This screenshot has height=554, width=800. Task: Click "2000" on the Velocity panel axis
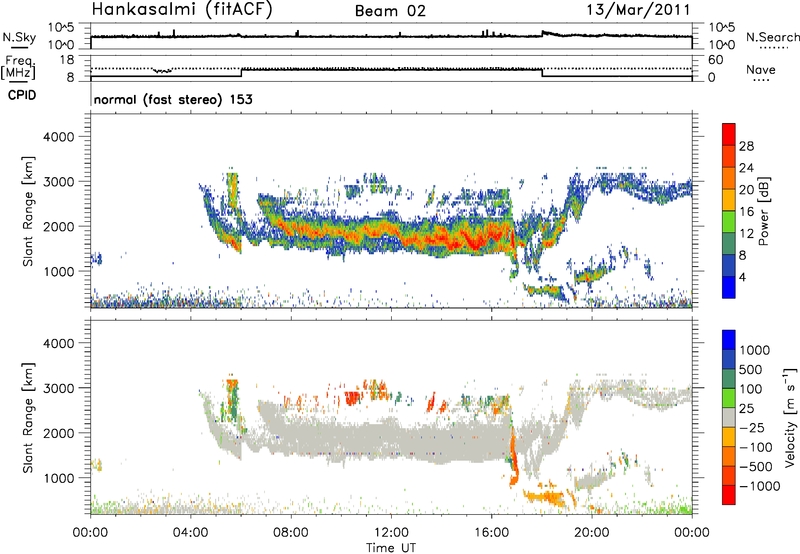tap(58, 433)
